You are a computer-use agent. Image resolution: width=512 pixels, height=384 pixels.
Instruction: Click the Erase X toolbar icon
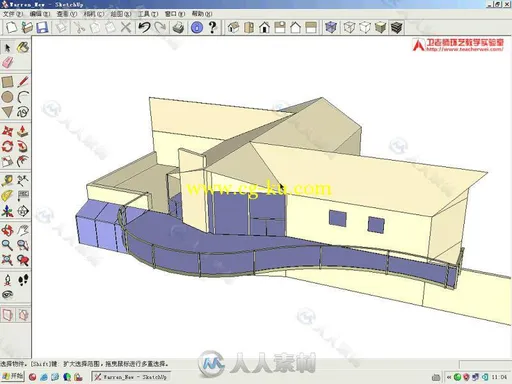(126, 27)
